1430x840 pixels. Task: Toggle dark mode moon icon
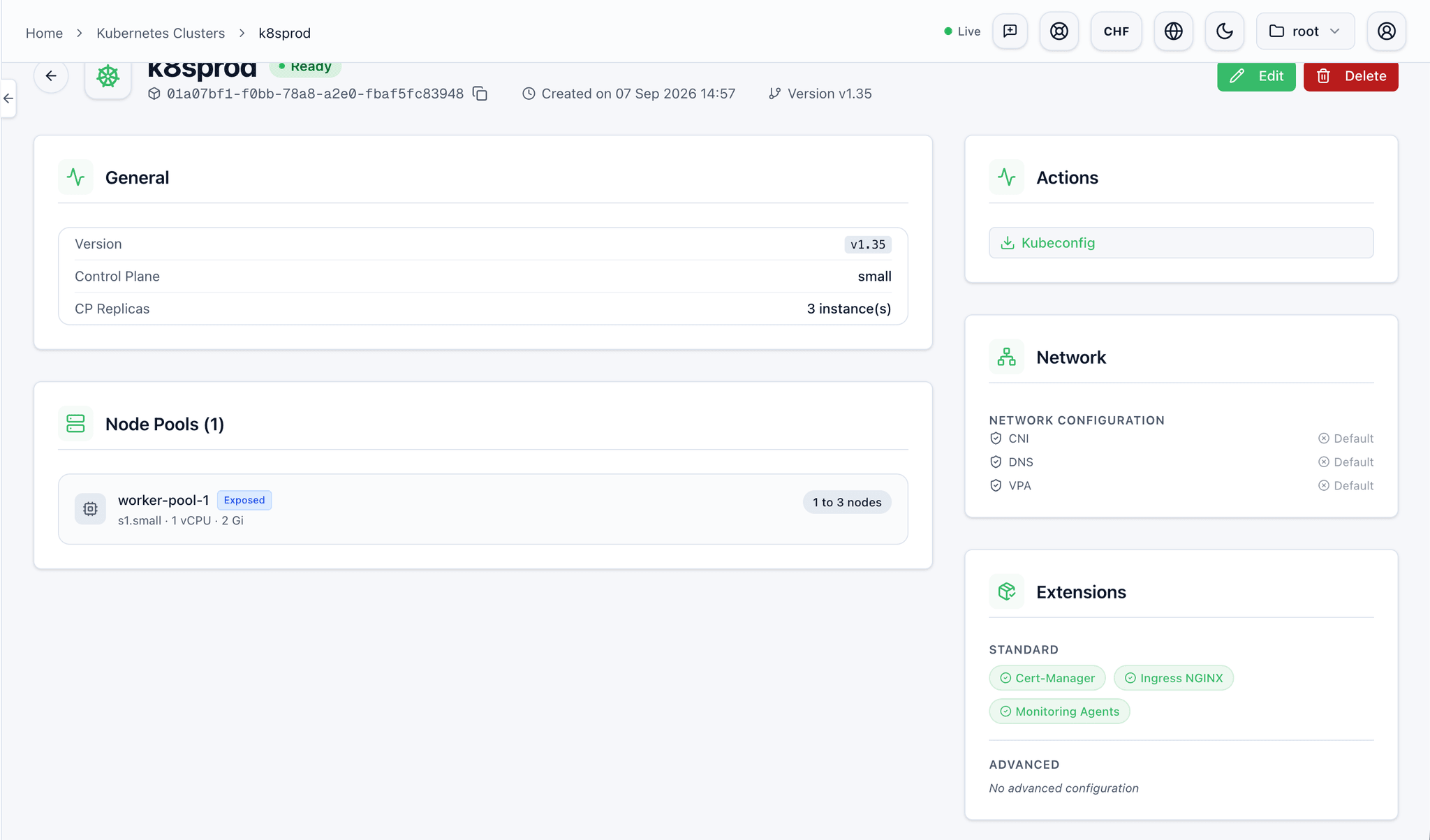click(x=1225, y=31)
